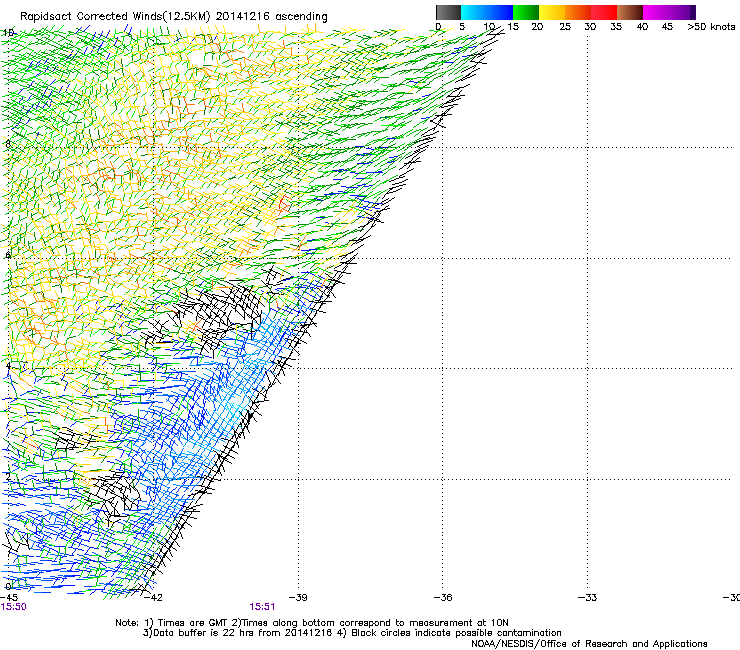Click the longitude label '-42'
The image size is (740, 650).
[153, 598]
